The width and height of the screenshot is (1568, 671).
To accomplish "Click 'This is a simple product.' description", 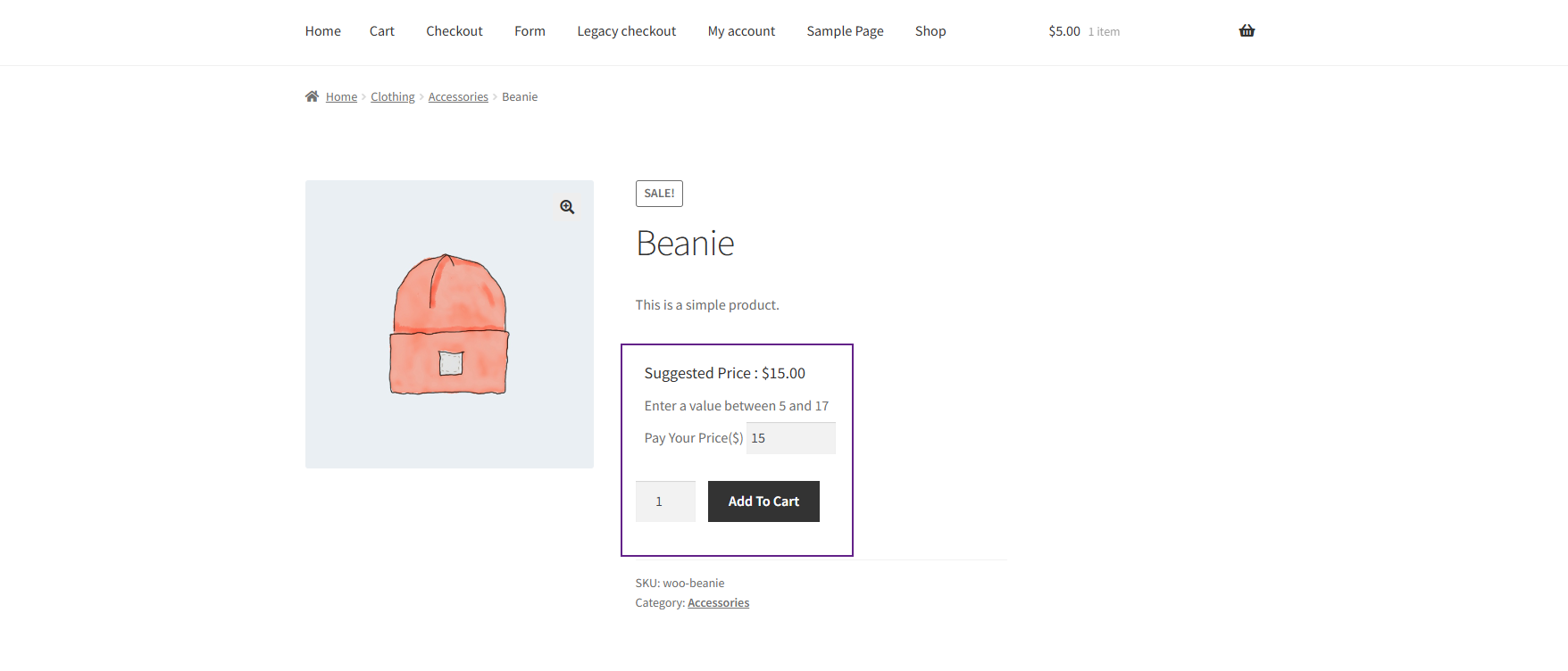I will 707,305.
